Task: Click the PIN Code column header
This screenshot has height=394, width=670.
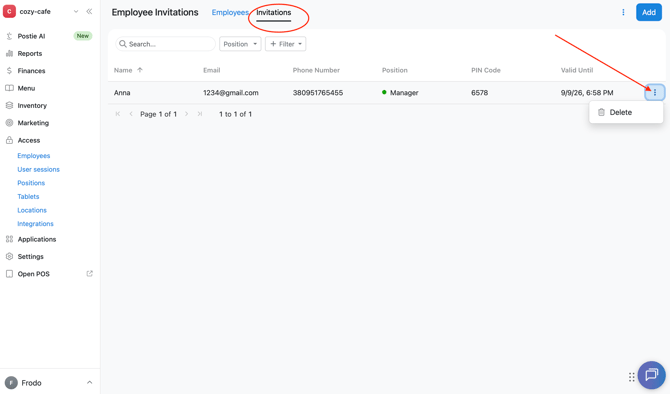Action: [486, 70]
